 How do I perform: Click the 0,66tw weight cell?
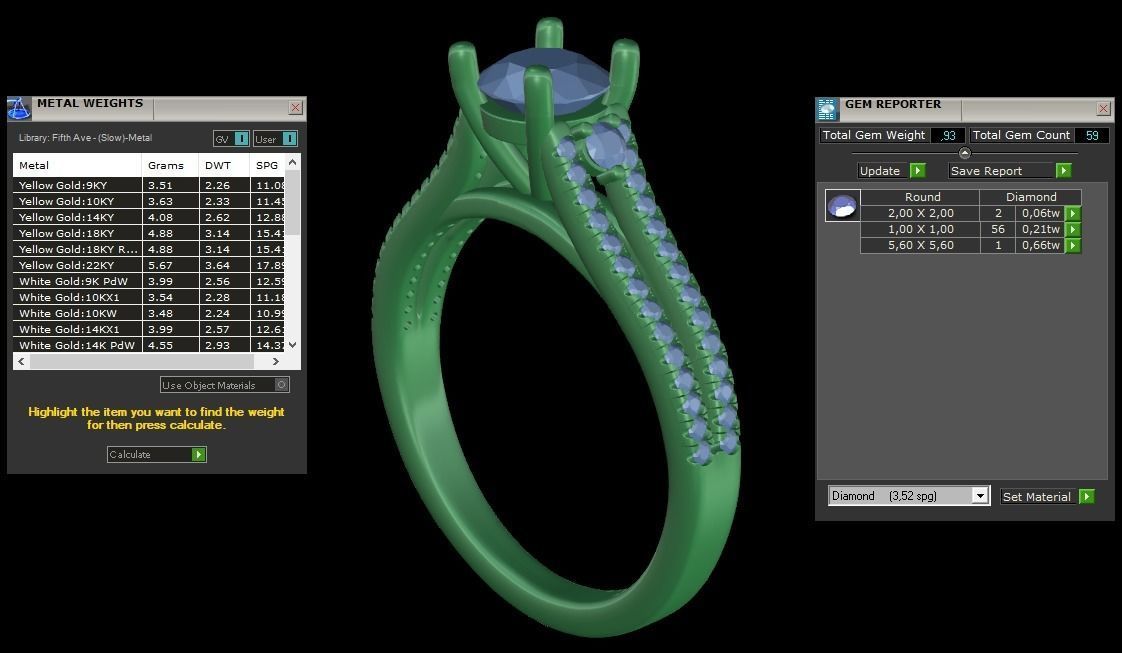click(x=1040, y=245)
